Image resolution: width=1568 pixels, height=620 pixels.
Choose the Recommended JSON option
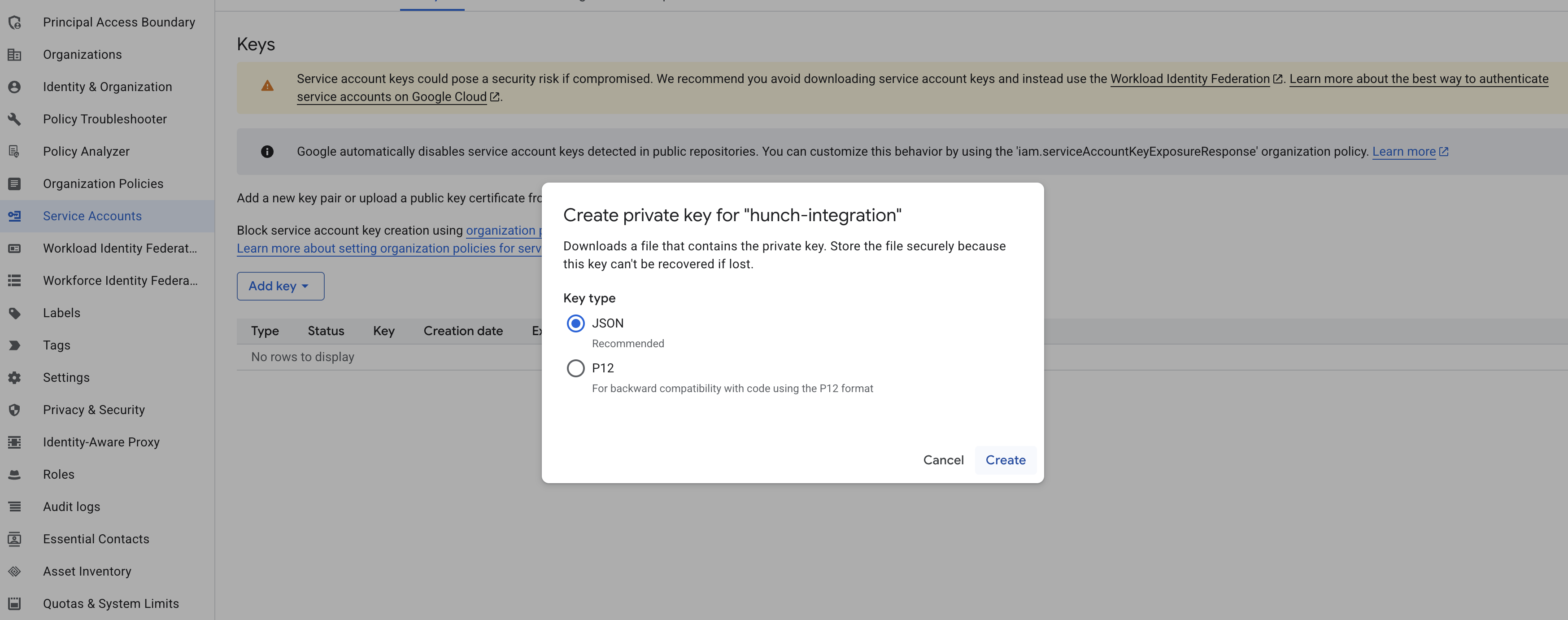575,323
